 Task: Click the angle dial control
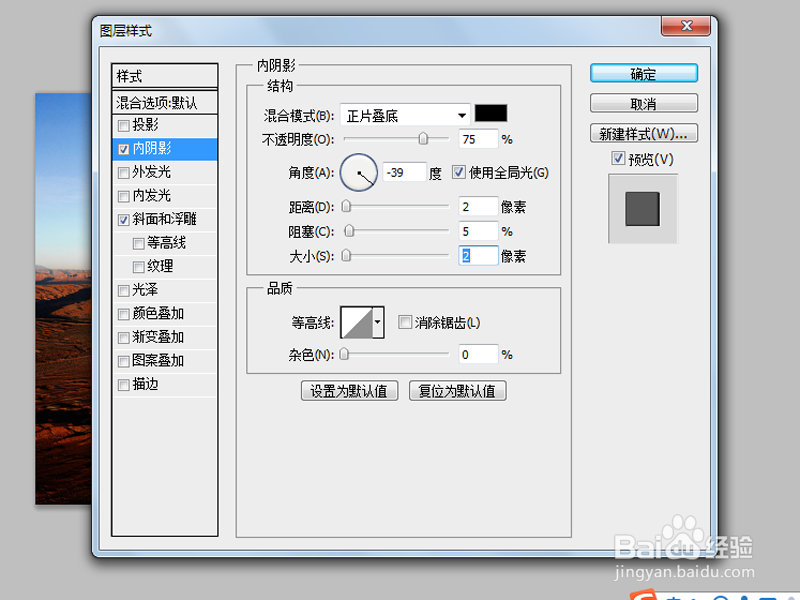pos(359,172)
